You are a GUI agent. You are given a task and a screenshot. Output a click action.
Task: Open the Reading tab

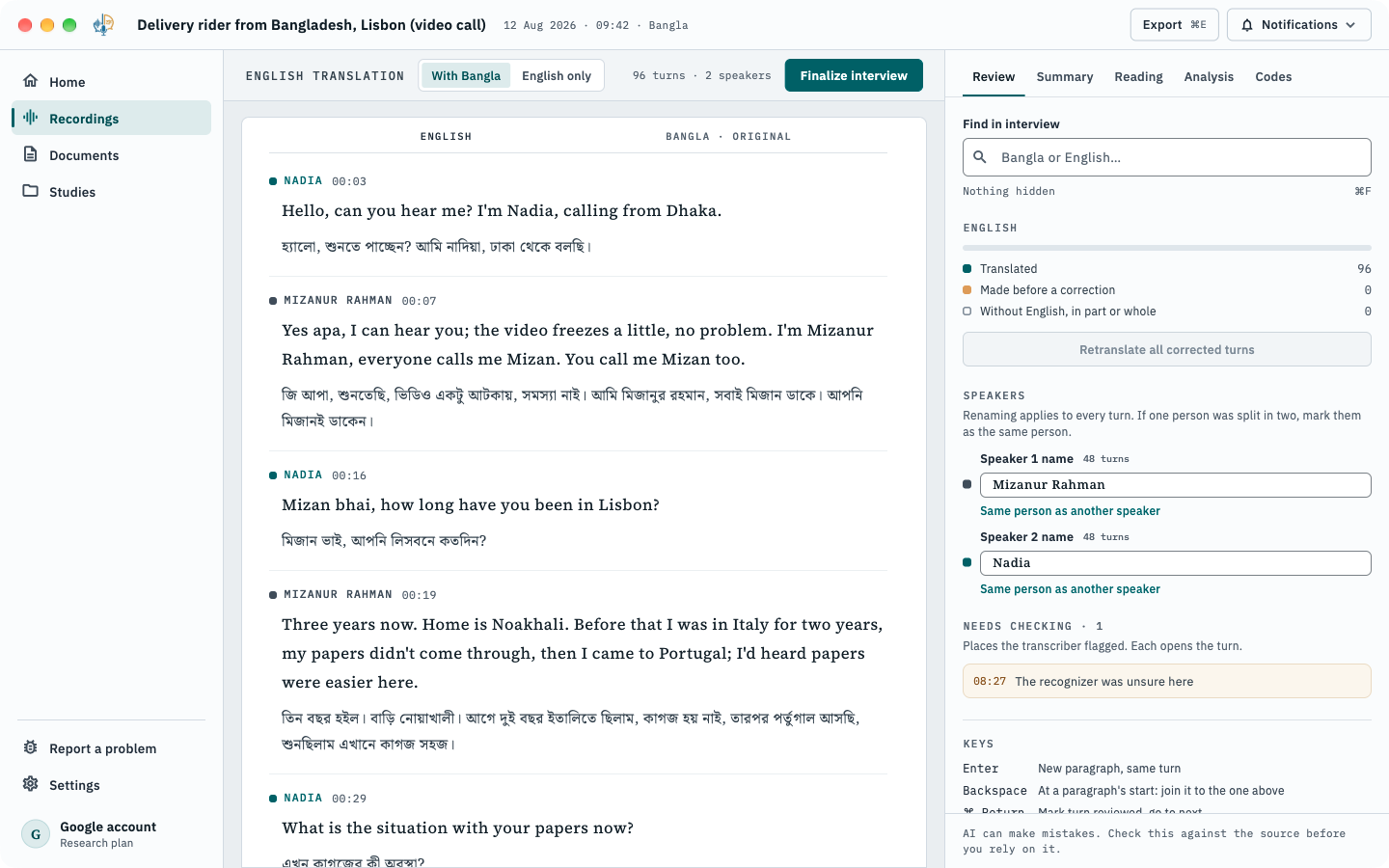click(x=1138, y=77)
